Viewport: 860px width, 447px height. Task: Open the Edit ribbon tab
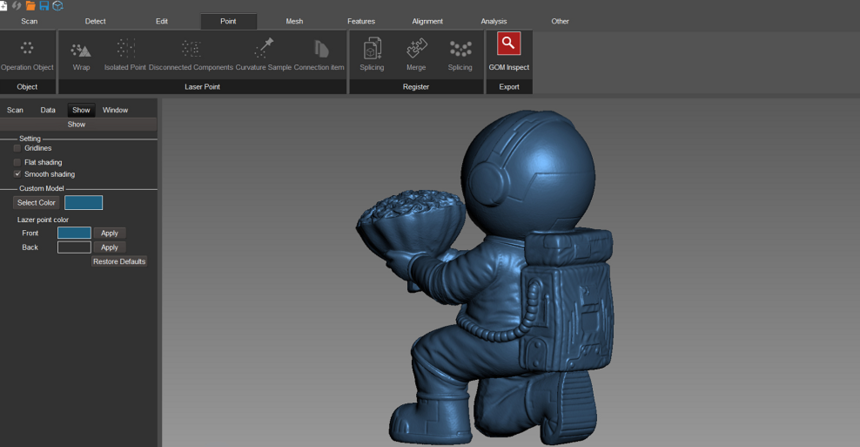pyautogui.click(x=162, y=21)
